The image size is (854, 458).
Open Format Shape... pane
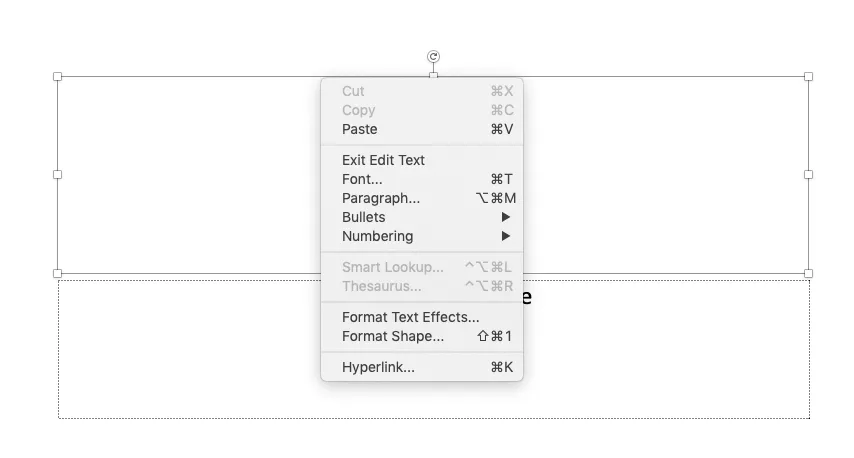(x=393, y=336)
